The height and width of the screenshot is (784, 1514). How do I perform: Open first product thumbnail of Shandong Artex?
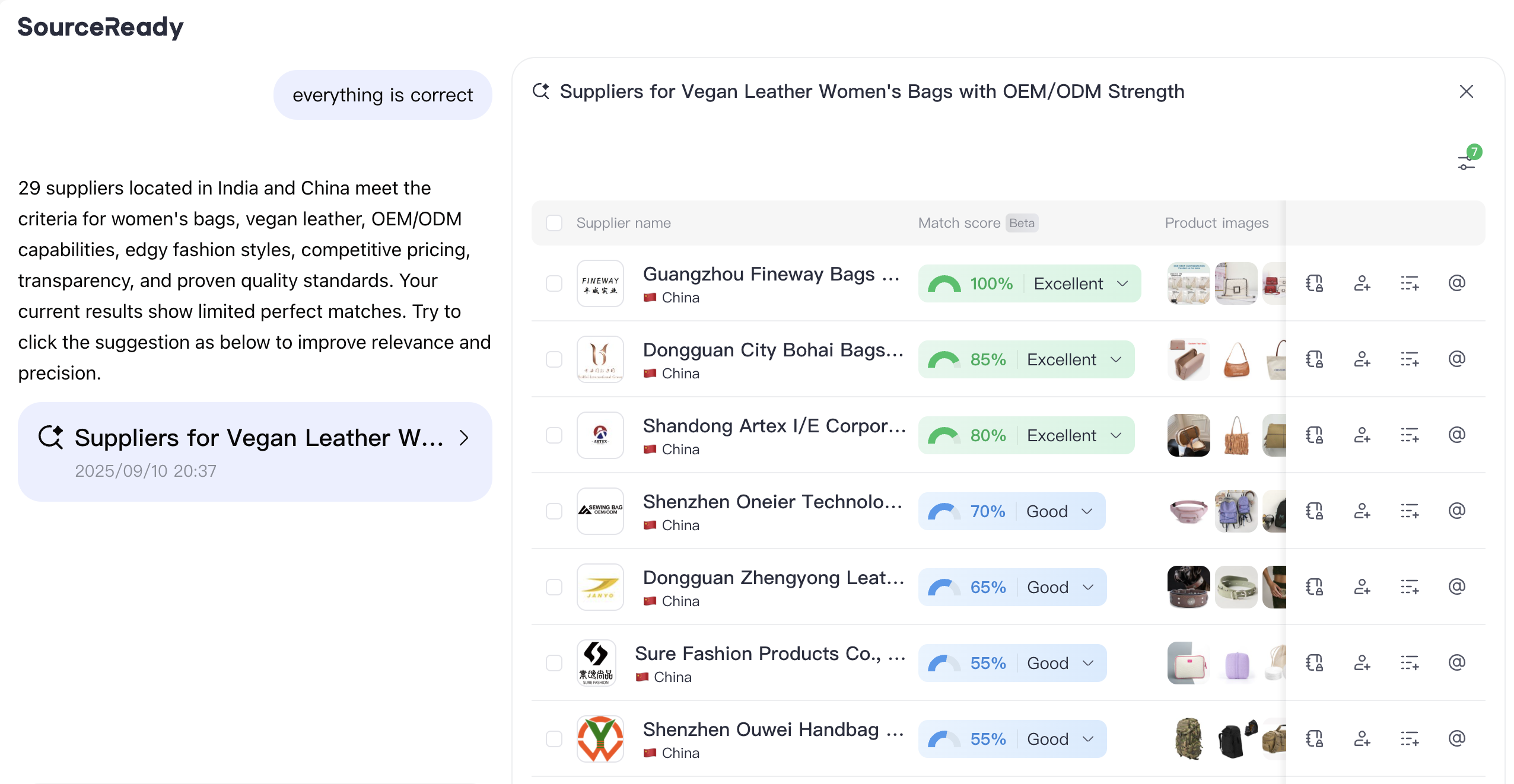pos(1188,435)
